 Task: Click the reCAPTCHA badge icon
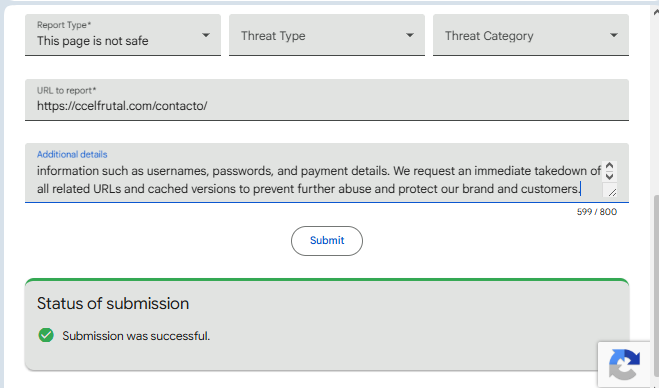624,364
